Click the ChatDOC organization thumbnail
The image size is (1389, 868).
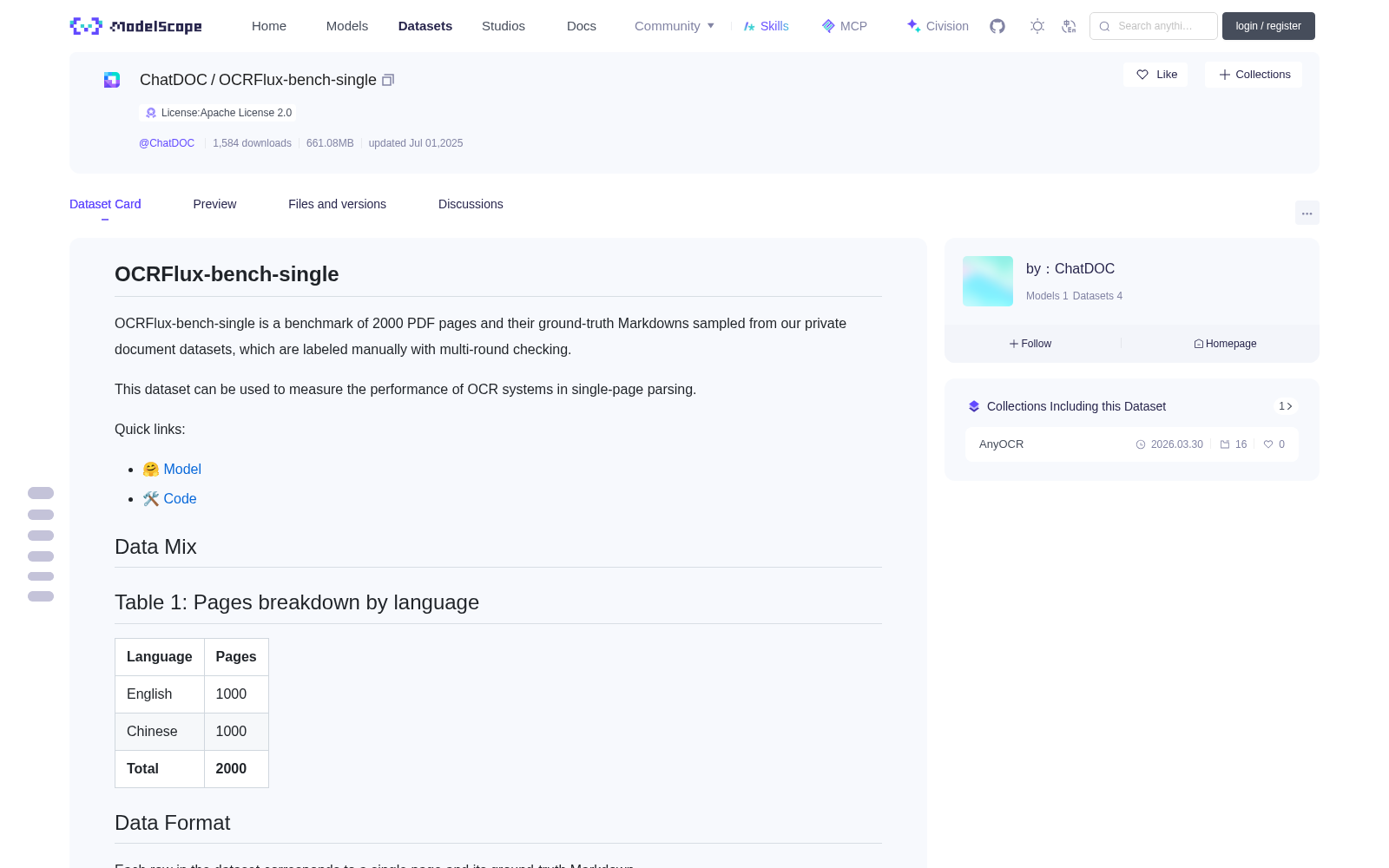click(988, 281)
